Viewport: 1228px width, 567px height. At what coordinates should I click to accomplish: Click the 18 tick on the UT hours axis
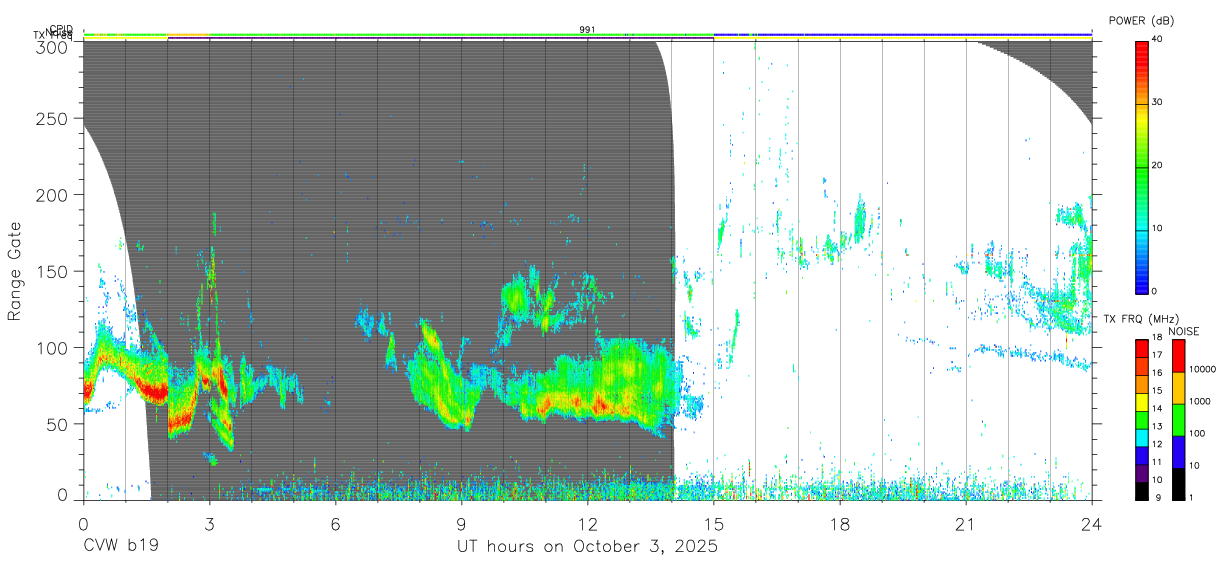[839, 523]
